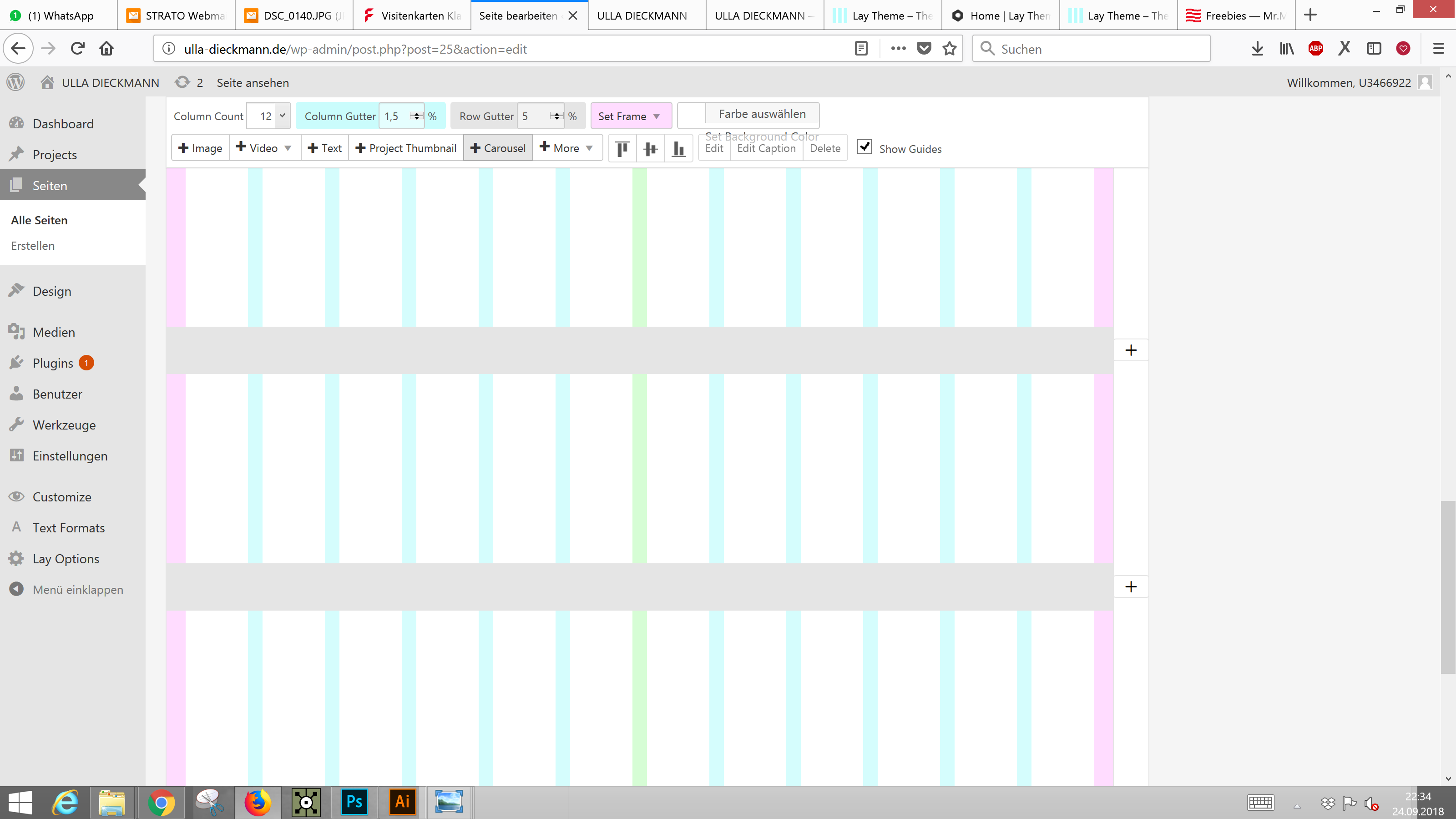This screenshot has height=819, width=1456.
Task: Open Photoshop from the taskbar
Action: (x=354, y=802)
